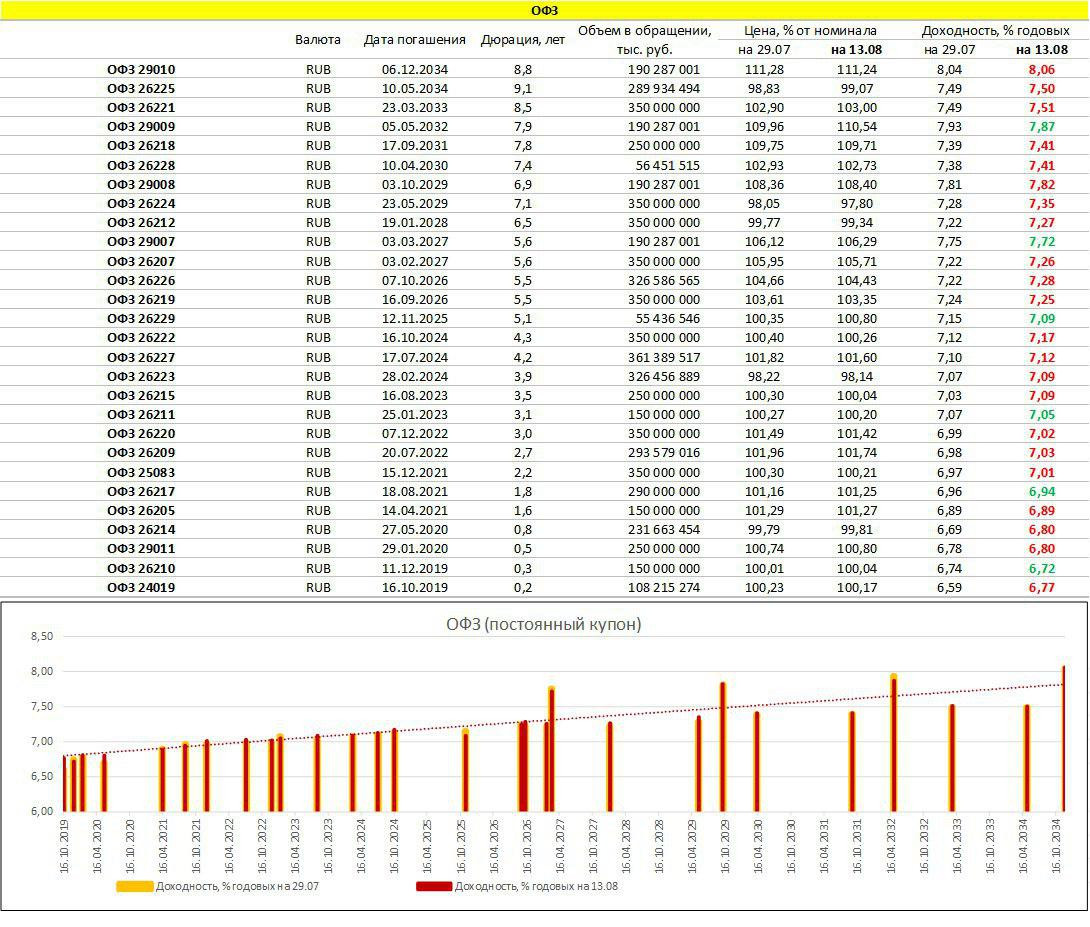1090x927 pixels.
Task: Select the Цена, % от номинала header
Action: pos(810,31)
